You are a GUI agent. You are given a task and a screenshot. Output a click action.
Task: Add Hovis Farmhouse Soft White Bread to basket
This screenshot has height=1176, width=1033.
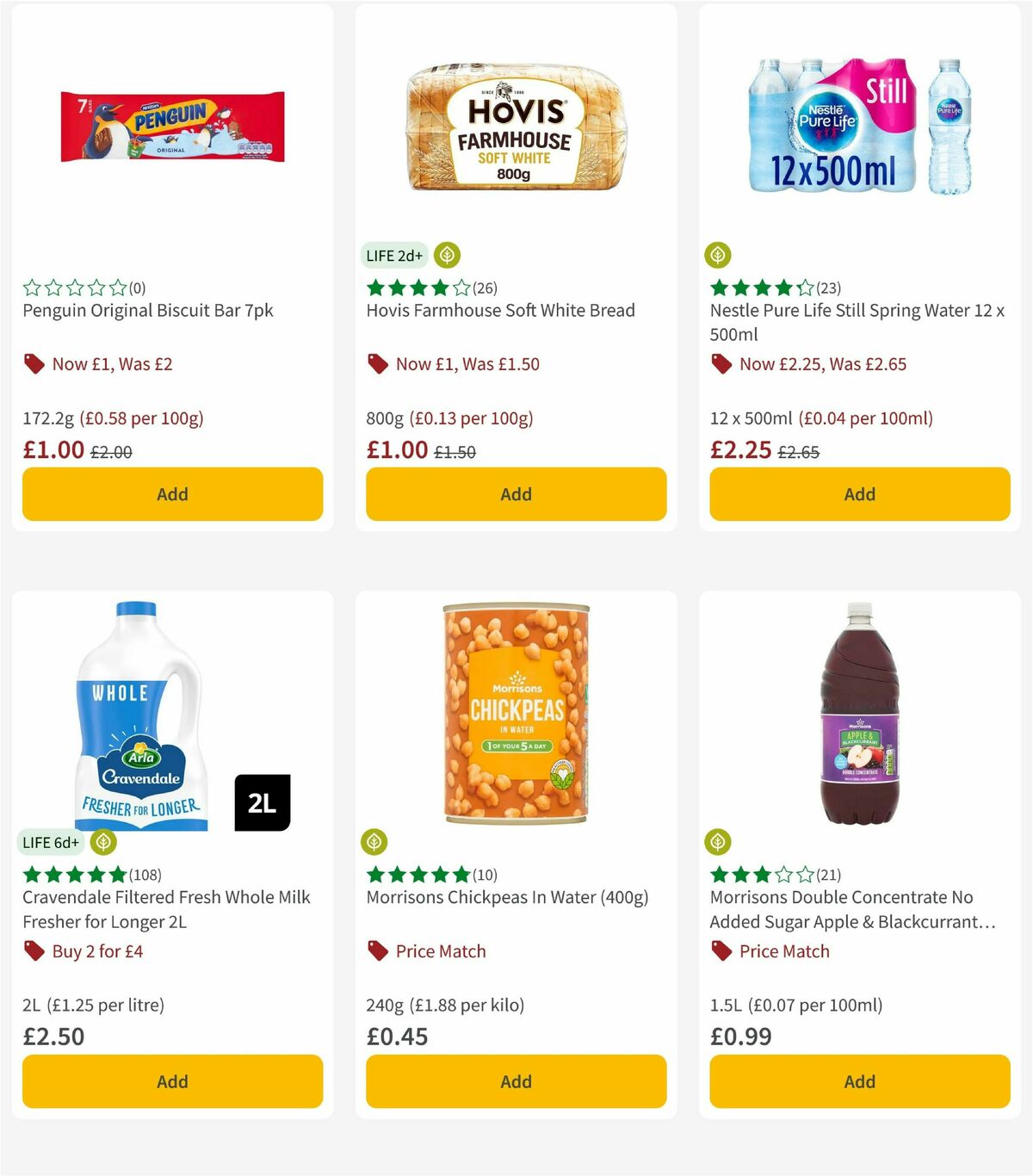516,493
